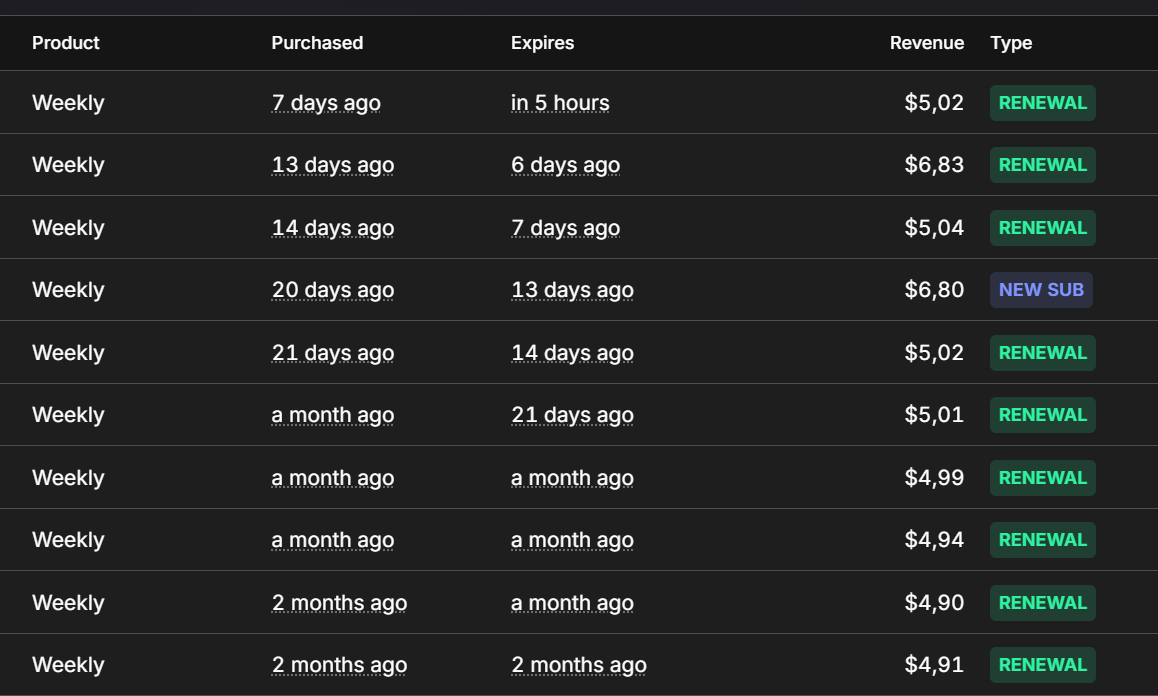Viewport: 1158px width, 696px height.
Task: Click the Expires column header
Action: coord(542,43)
